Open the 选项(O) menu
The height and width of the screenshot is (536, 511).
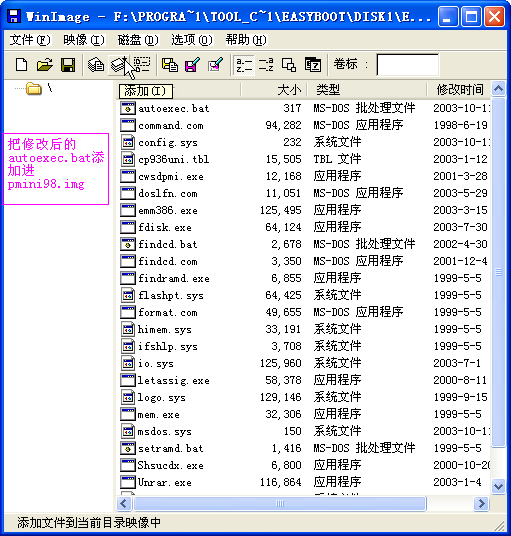192,40
